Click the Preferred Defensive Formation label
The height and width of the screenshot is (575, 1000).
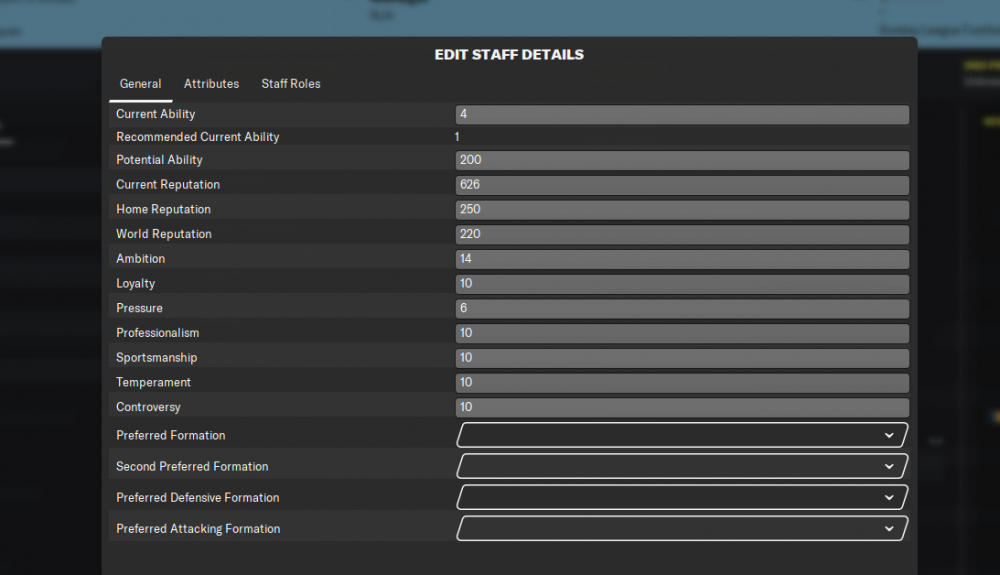click(x=197, y=498)
